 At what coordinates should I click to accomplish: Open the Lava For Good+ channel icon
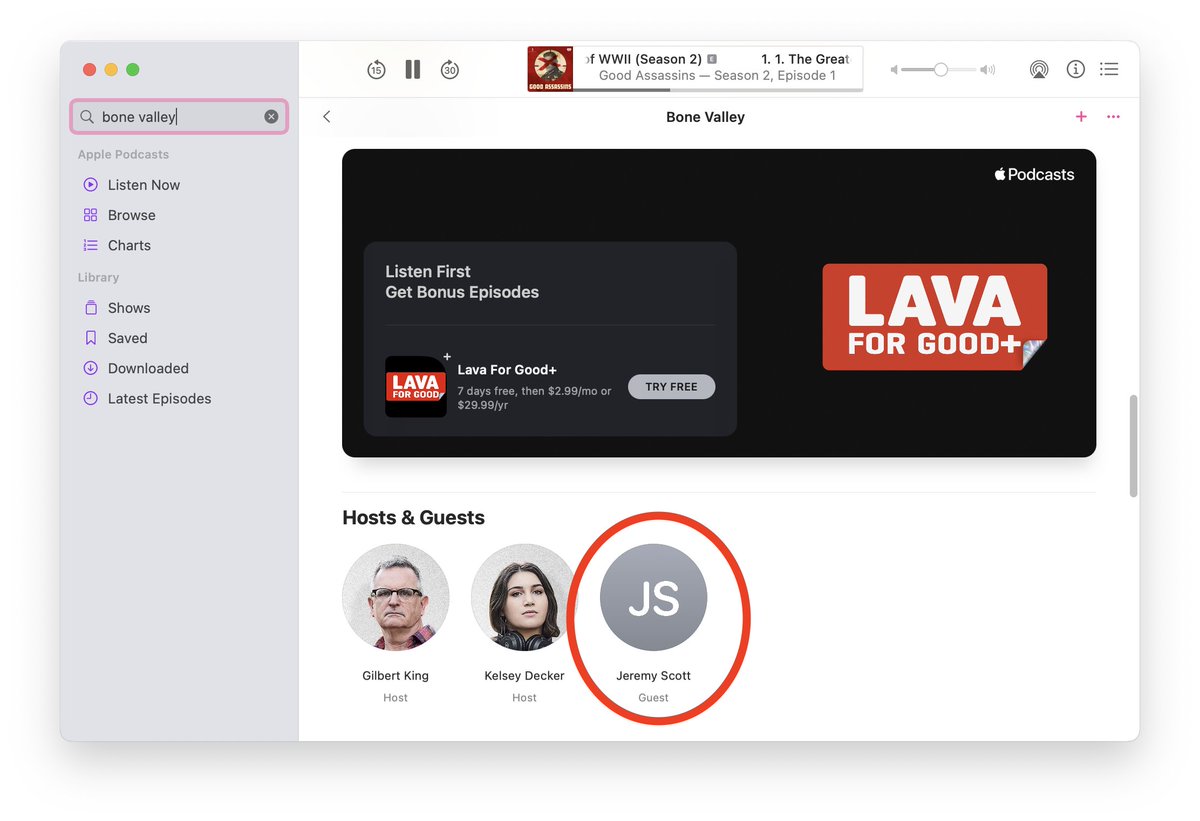(x=416, y=386)
